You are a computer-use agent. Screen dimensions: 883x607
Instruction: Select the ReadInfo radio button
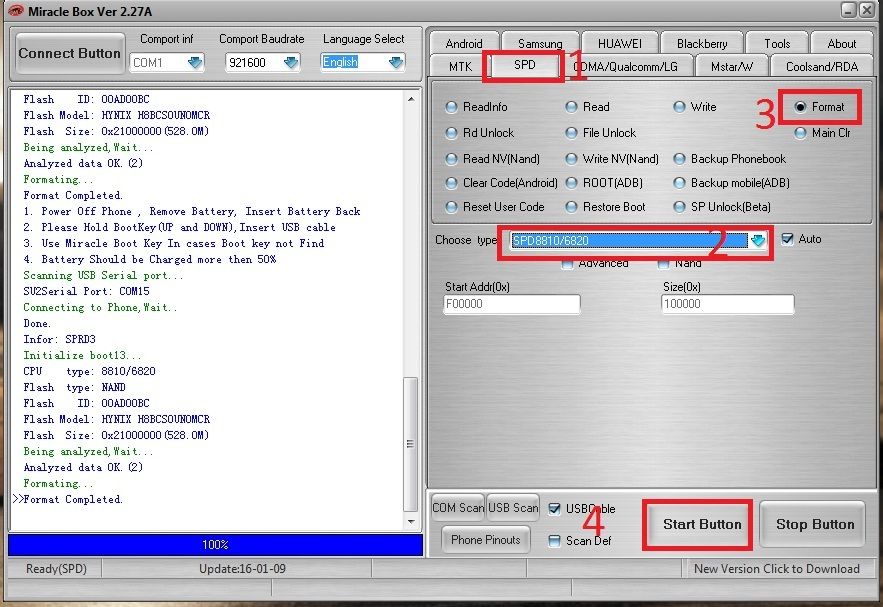[x=453, y=107]
